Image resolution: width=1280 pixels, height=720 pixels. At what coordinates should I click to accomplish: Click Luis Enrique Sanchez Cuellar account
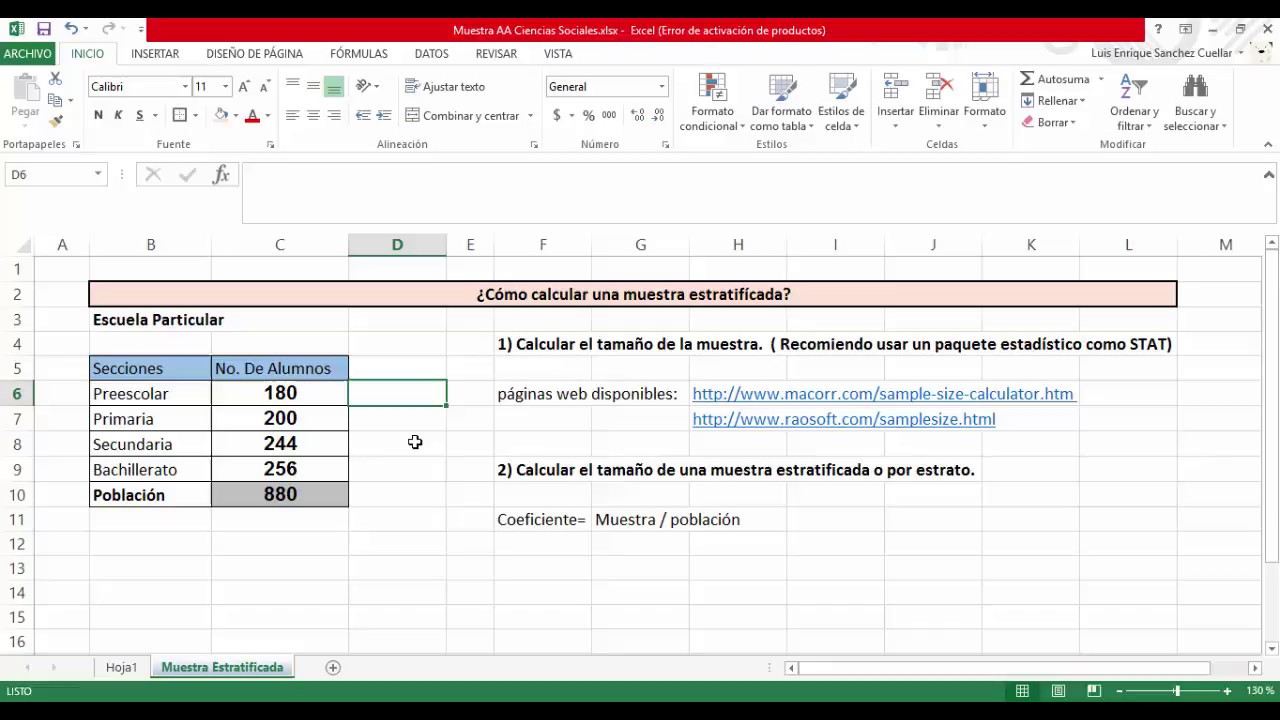(x=1161, y=53)
